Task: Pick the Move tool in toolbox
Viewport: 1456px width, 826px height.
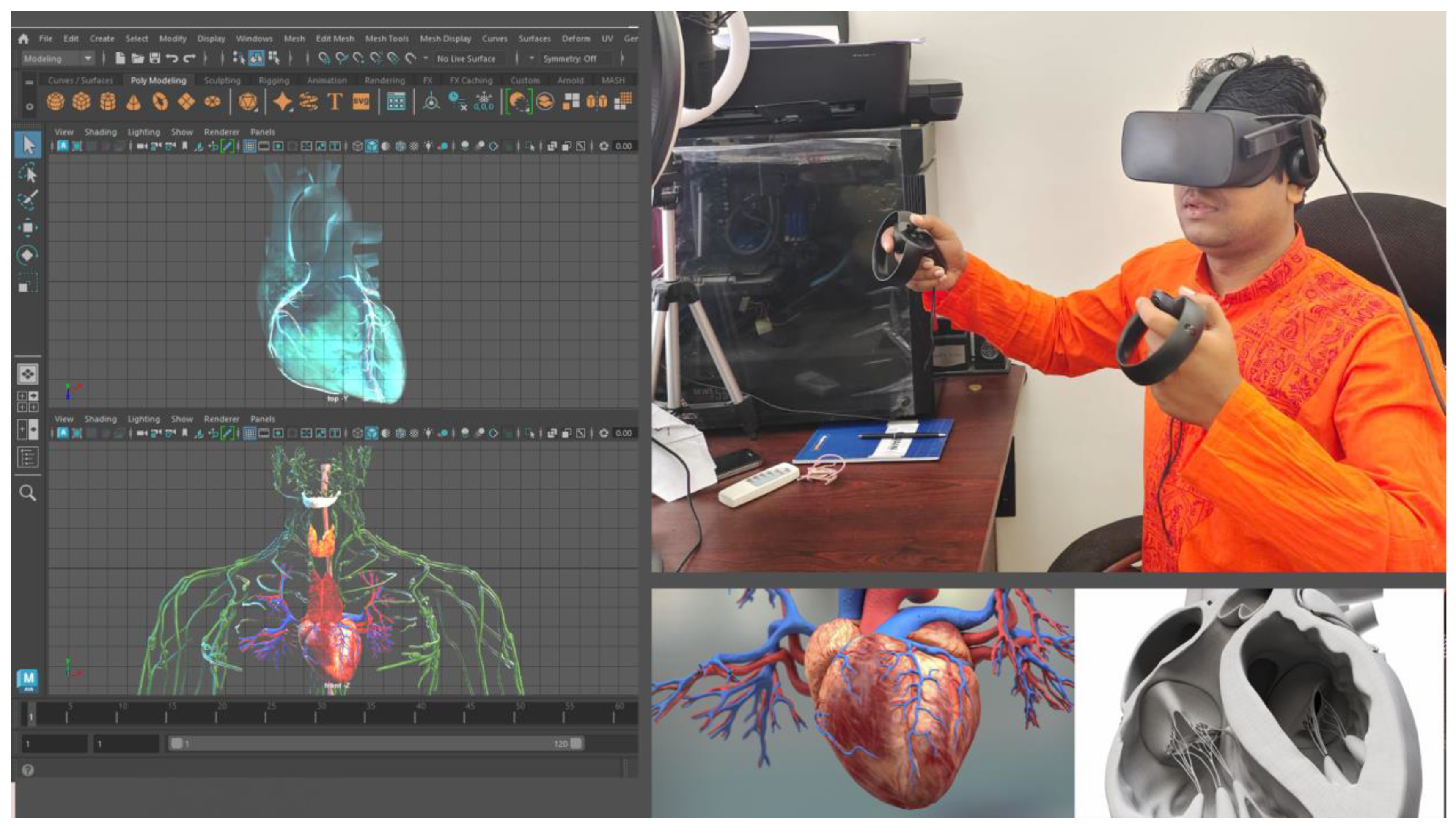Action: (28, 228)
